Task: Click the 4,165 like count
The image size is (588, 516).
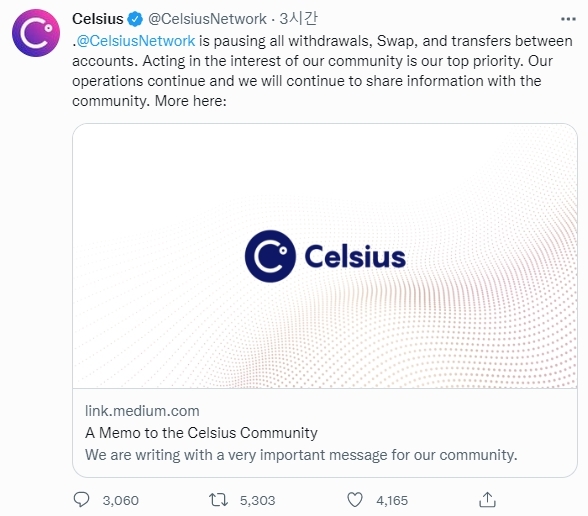Action: pyautogui.click(x=392, y=500)
